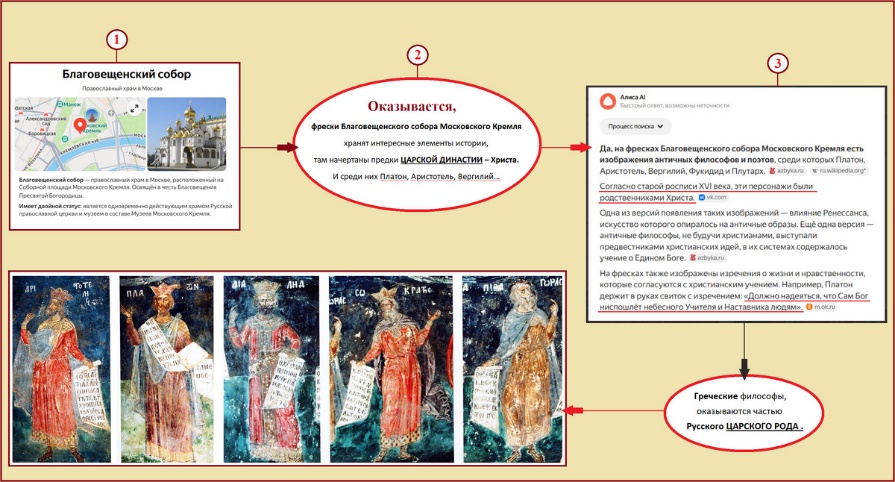Open the cathedral photo thumbnail
Viewport: 895px width, 482px height.
187,134
